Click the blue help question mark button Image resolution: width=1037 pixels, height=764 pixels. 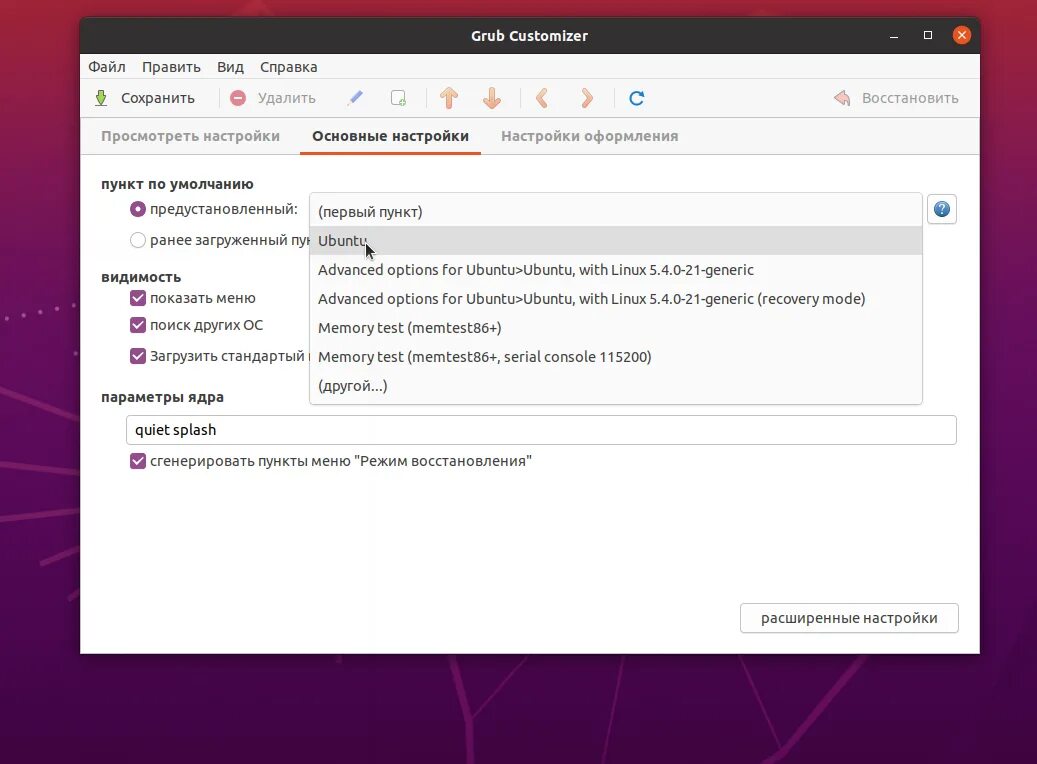[942, 210]
